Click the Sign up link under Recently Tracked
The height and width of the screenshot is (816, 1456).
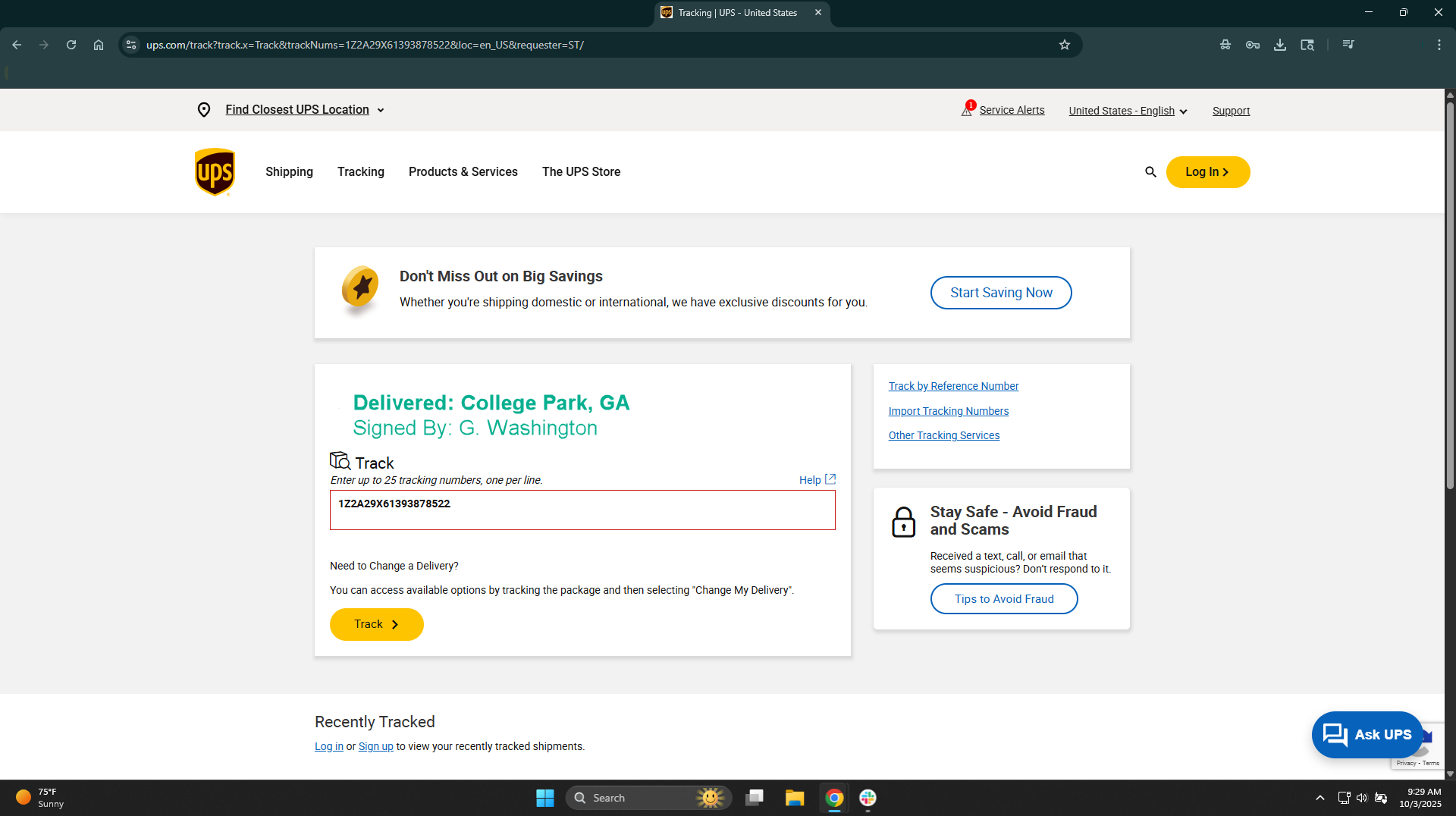(x=375, y=746)
